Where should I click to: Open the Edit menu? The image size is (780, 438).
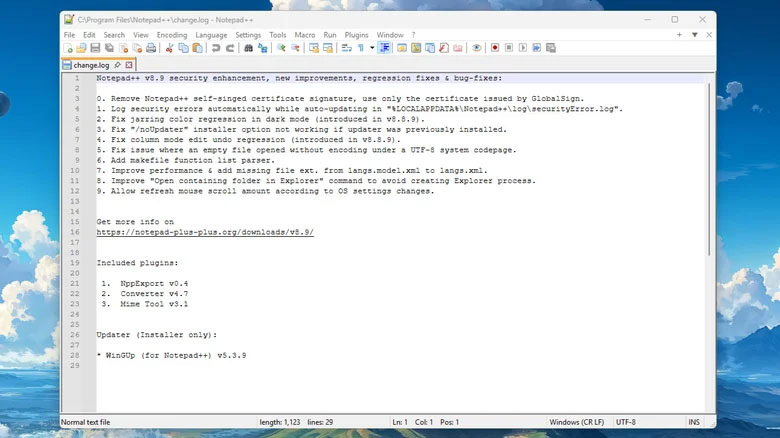(89, 35)
